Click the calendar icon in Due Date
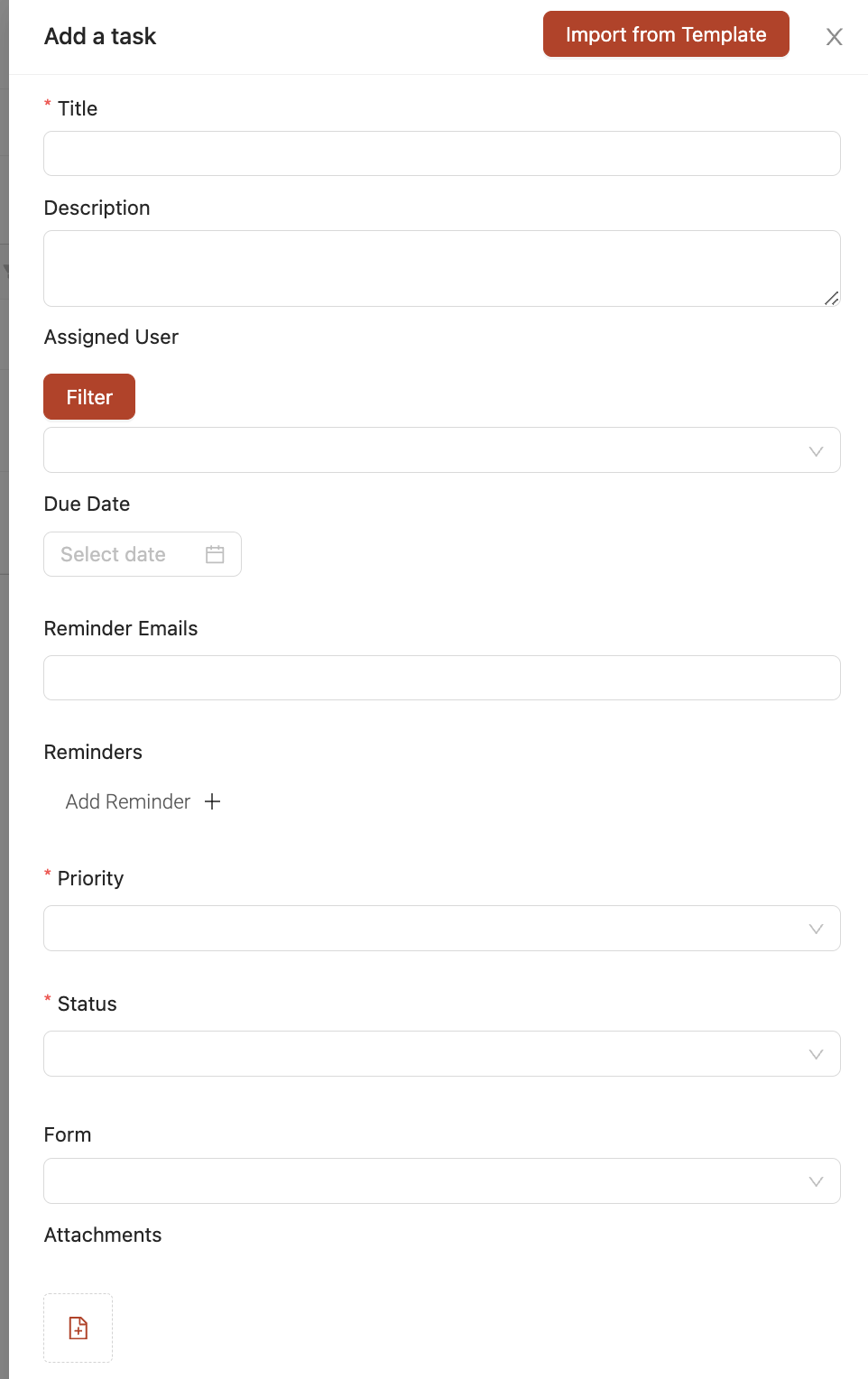This screenshot has width=868, height=1379. click(x=215, y=554)
